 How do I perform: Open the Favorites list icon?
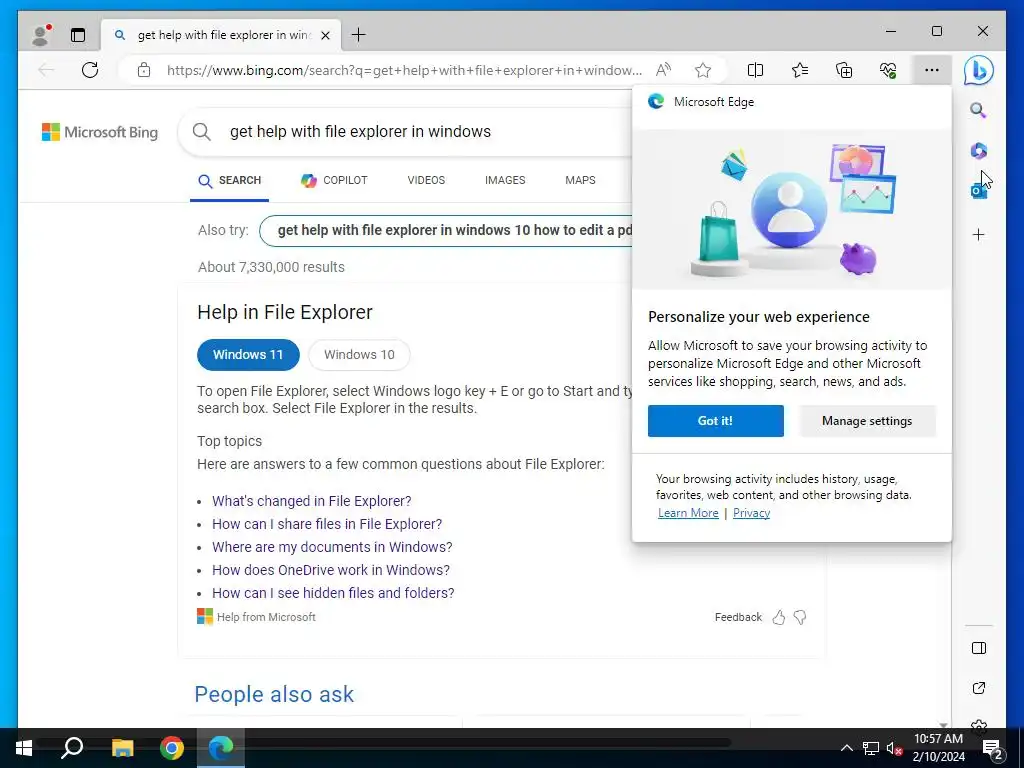click(x=800, y=70)
